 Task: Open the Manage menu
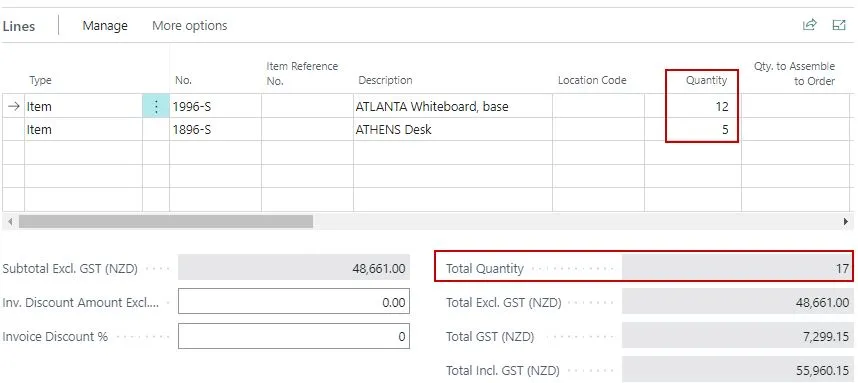click(x=105, y=25)
